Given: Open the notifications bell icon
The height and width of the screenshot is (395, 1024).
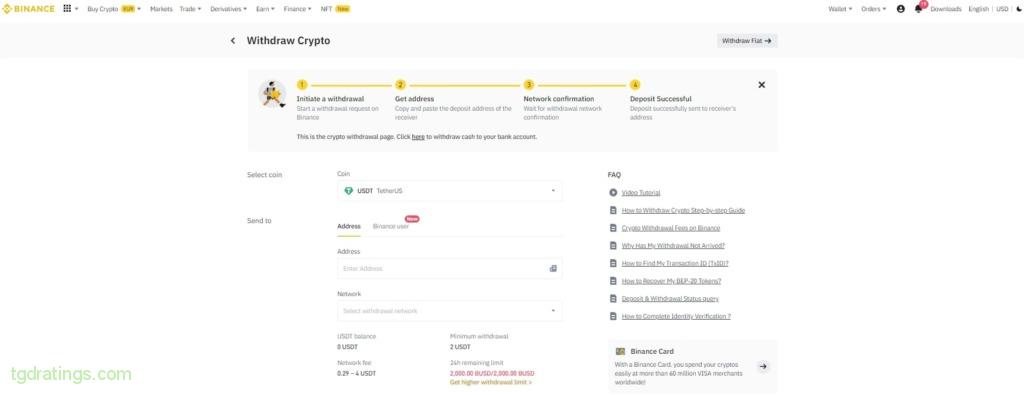Looking at the screenshot, I should click(918, 9).
